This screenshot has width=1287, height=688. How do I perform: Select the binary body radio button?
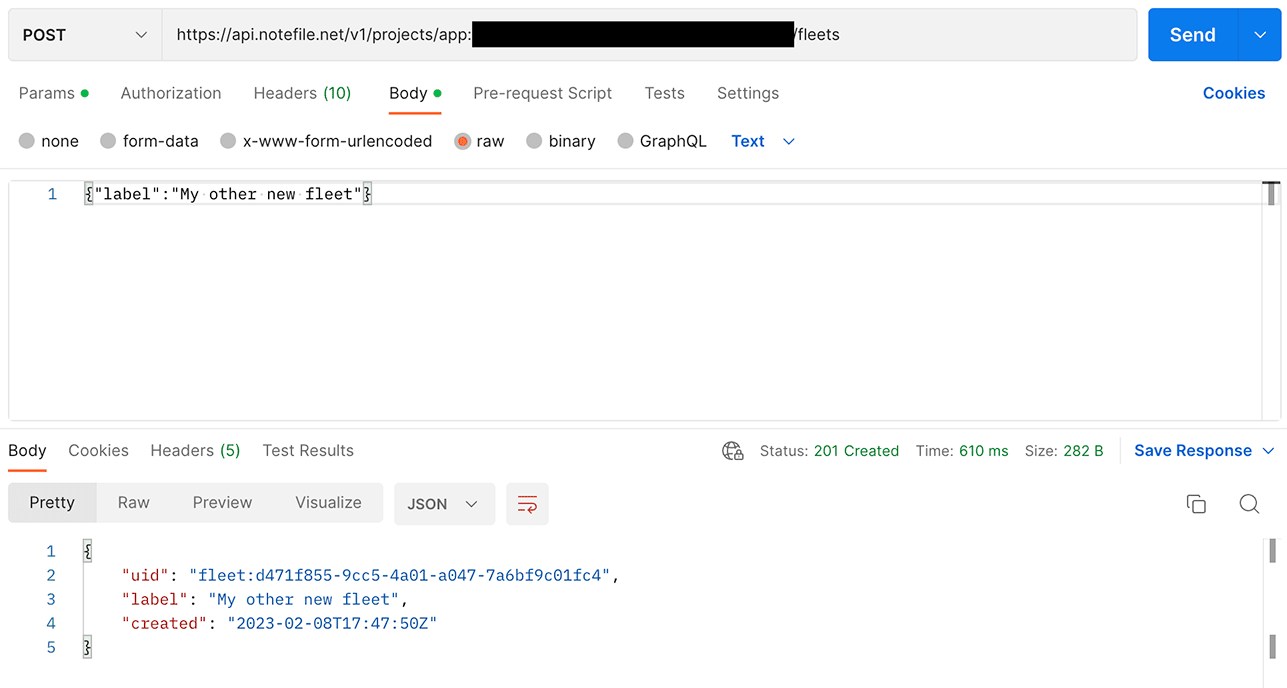click(x=534, y=141)
